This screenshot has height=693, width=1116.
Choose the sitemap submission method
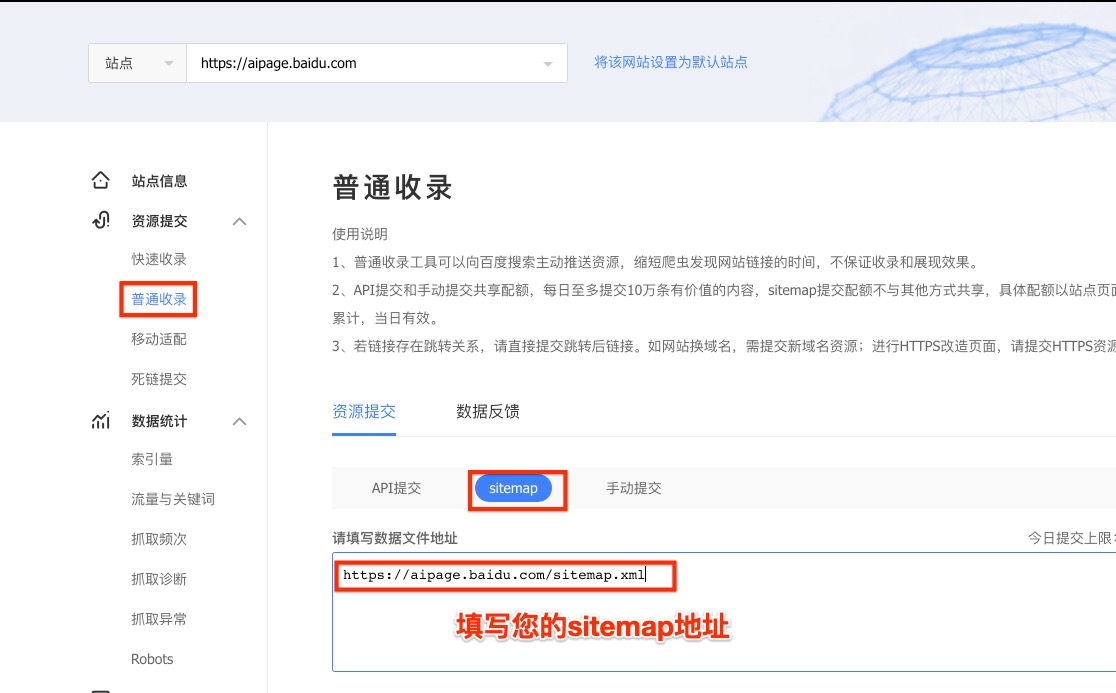[x=513, y=488]
